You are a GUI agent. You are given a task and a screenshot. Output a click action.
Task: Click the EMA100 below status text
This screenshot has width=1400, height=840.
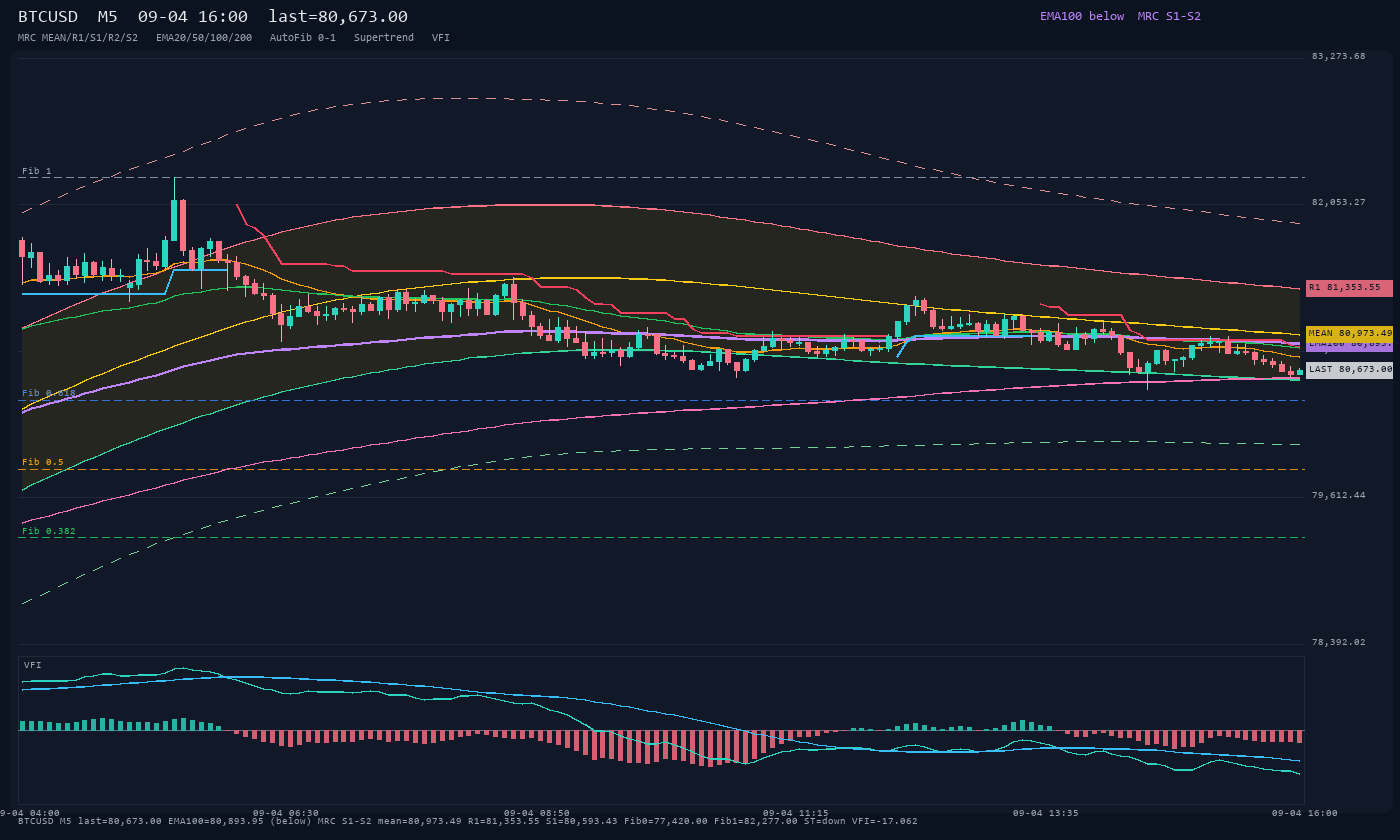[1082, 16]
